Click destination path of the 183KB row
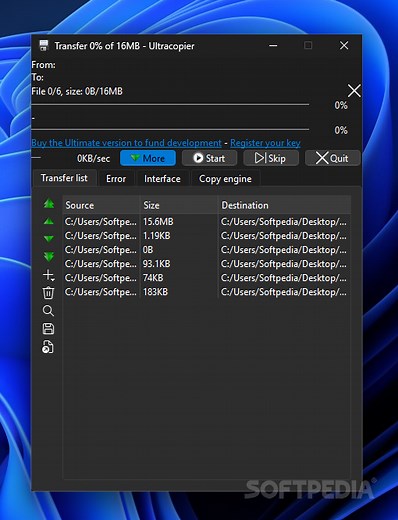The width and height of the screenshot is (398, 520). tap(284, 292)
